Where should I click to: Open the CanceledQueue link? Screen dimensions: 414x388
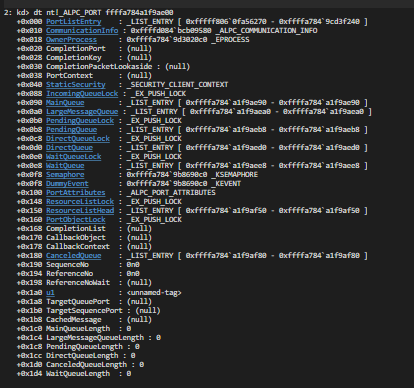coord(74,256)
